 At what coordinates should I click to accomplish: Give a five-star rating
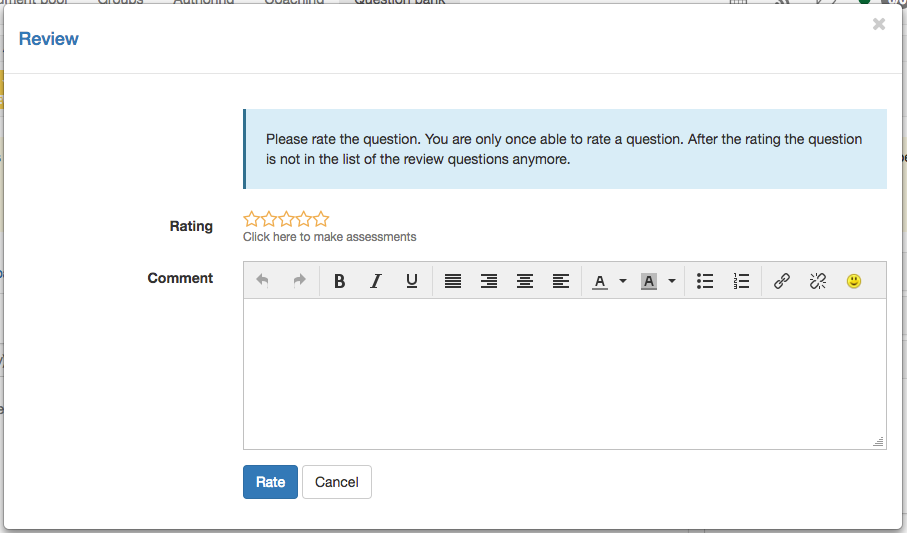click(x=321, y=219)
